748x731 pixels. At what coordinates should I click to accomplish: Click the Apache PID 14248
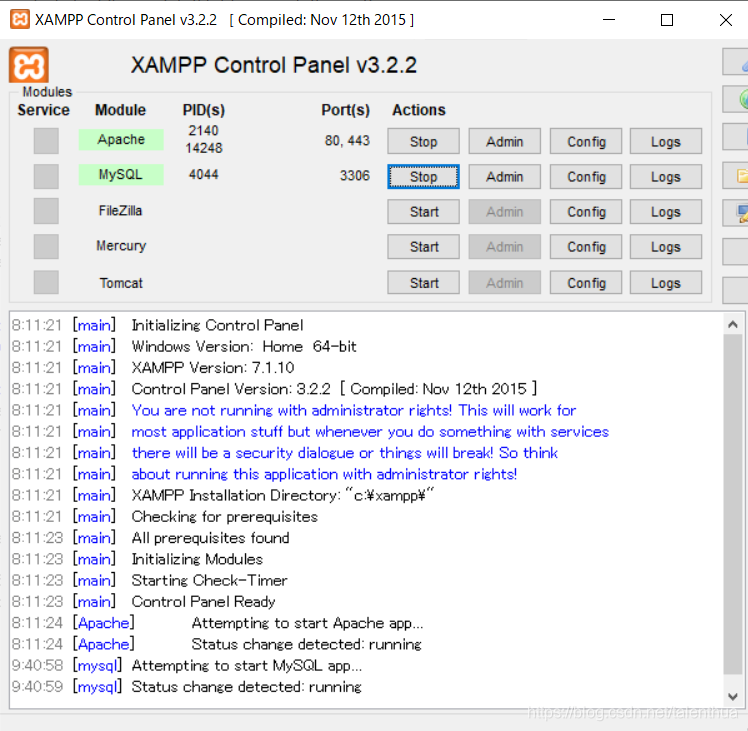[204, 148]
